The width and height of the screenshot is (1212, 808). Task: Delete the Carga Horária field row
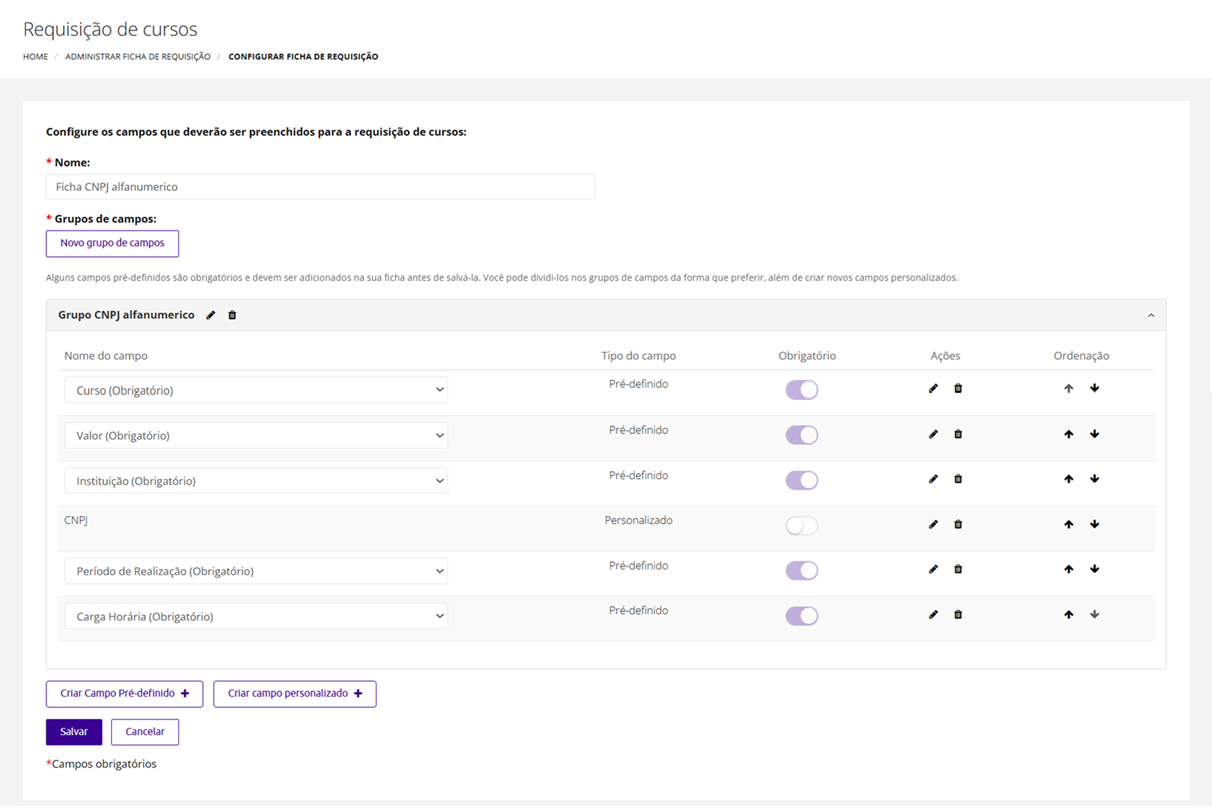click(958, 615)
